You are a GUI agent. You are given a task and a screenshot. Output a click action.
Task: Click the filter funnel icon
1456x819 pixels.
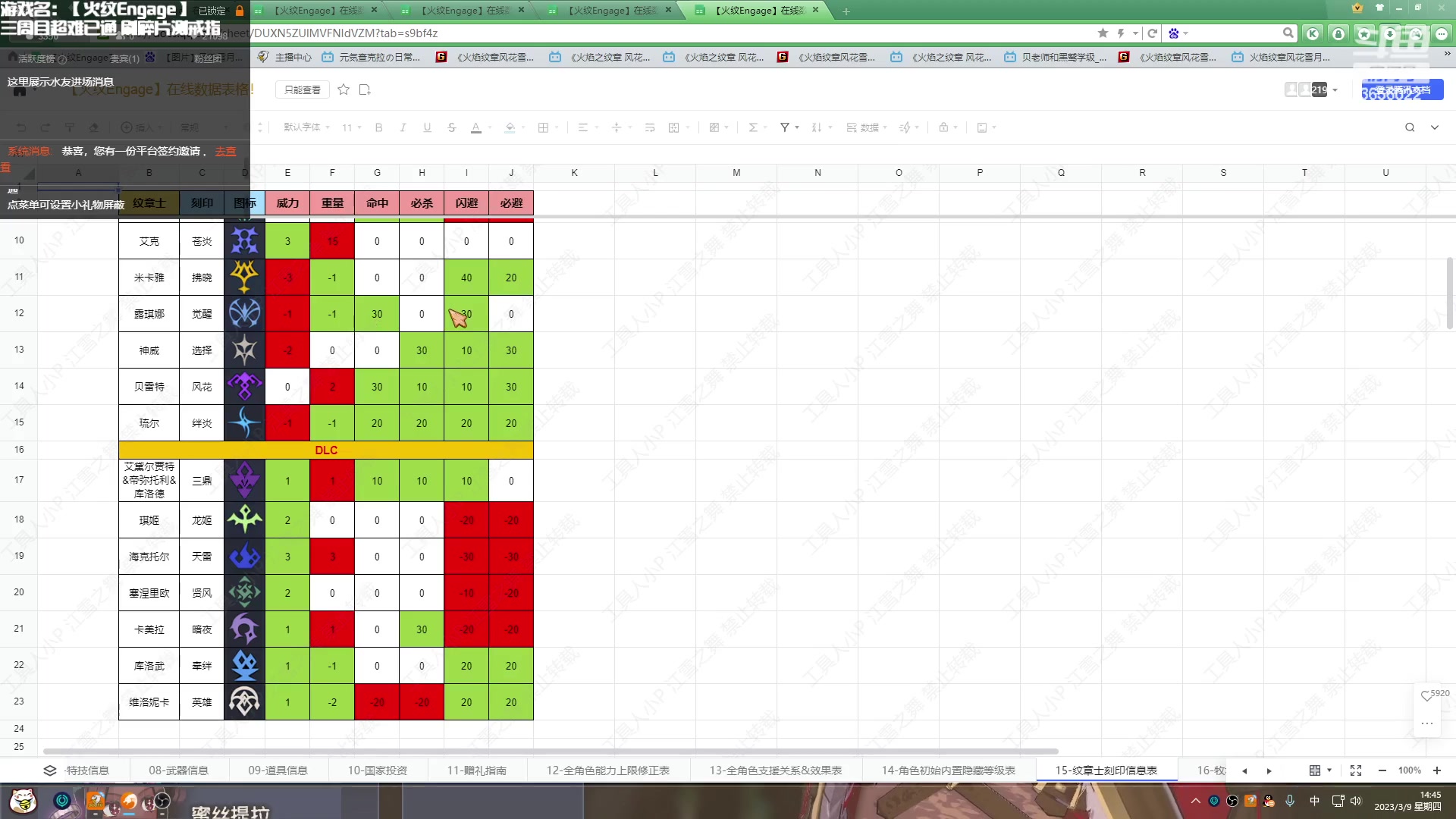(x=785, y=127)
